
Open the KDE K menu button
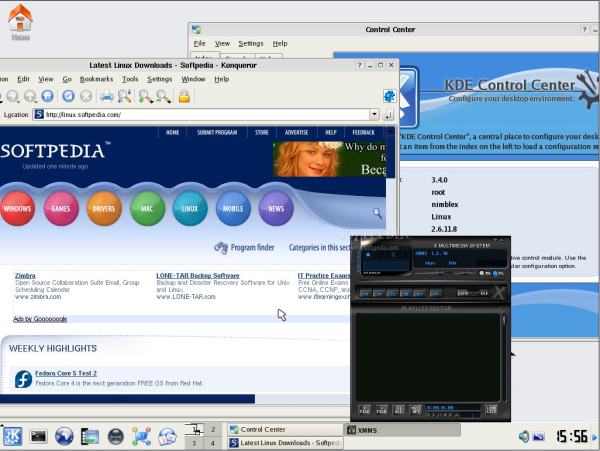[13, 436]
